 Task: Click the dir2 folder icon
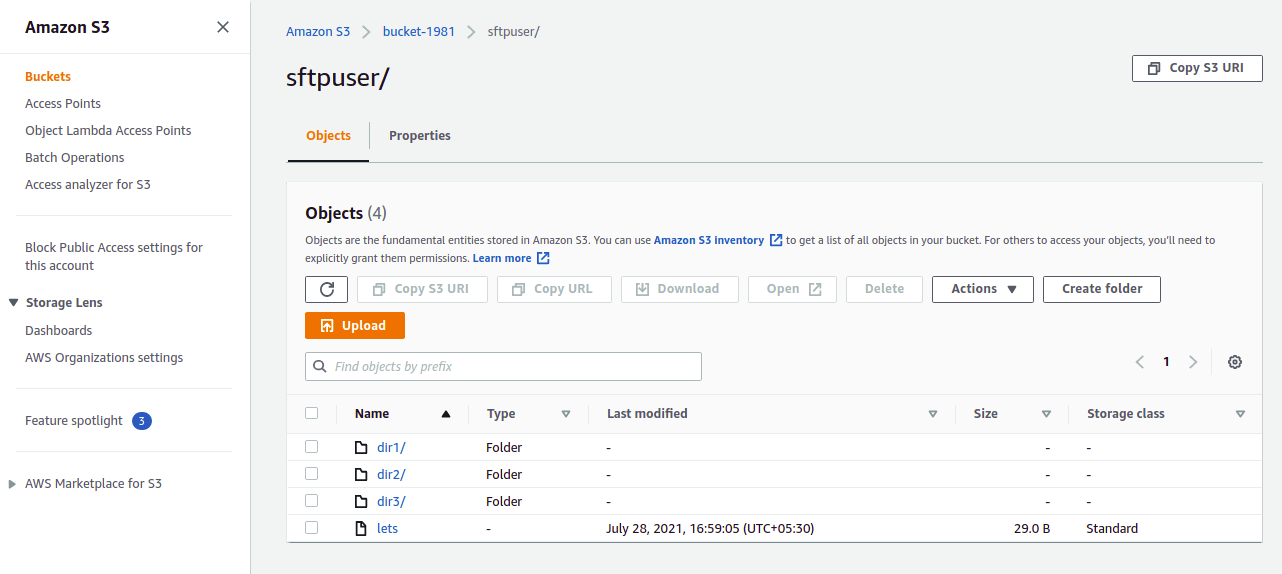pyautogui.click(x=361, y=474)
